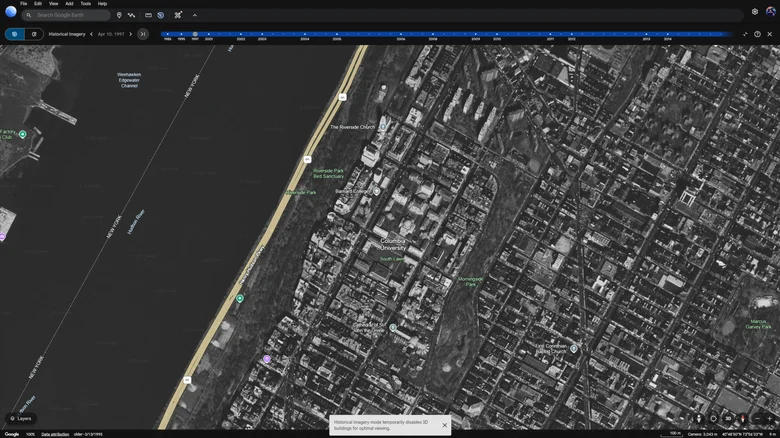Open the Tools menu
The width and height of the screenshot is (780, 438).
86,3
